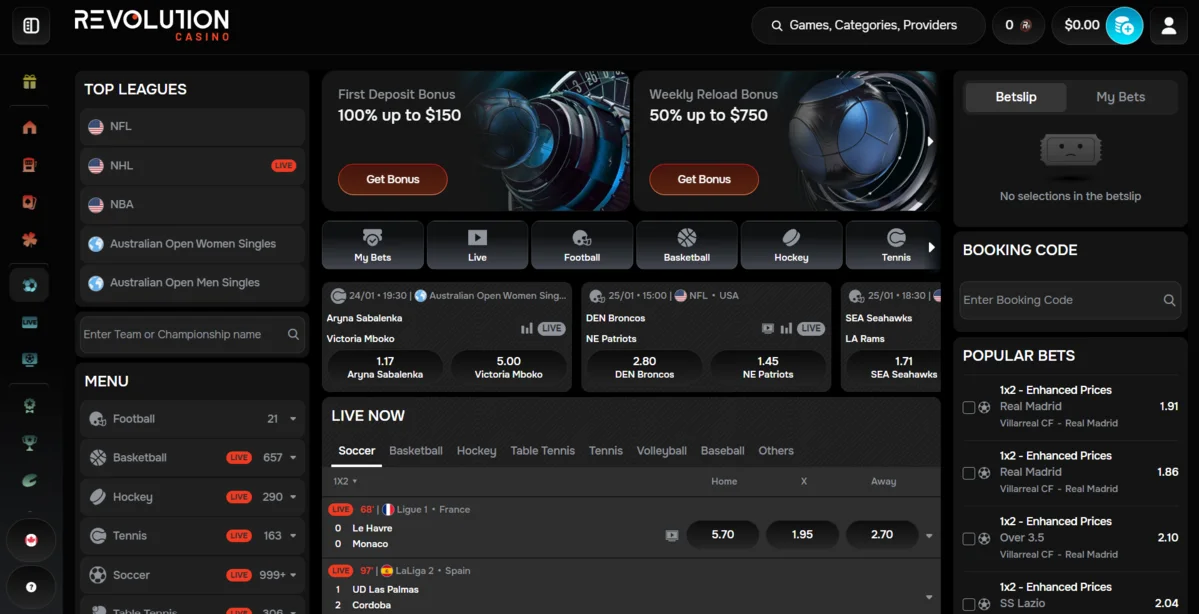Image resolution: width=1199 pixels, height=614 pixels.
Task: Open the gift box promotions icon
Action: [30, 82]
